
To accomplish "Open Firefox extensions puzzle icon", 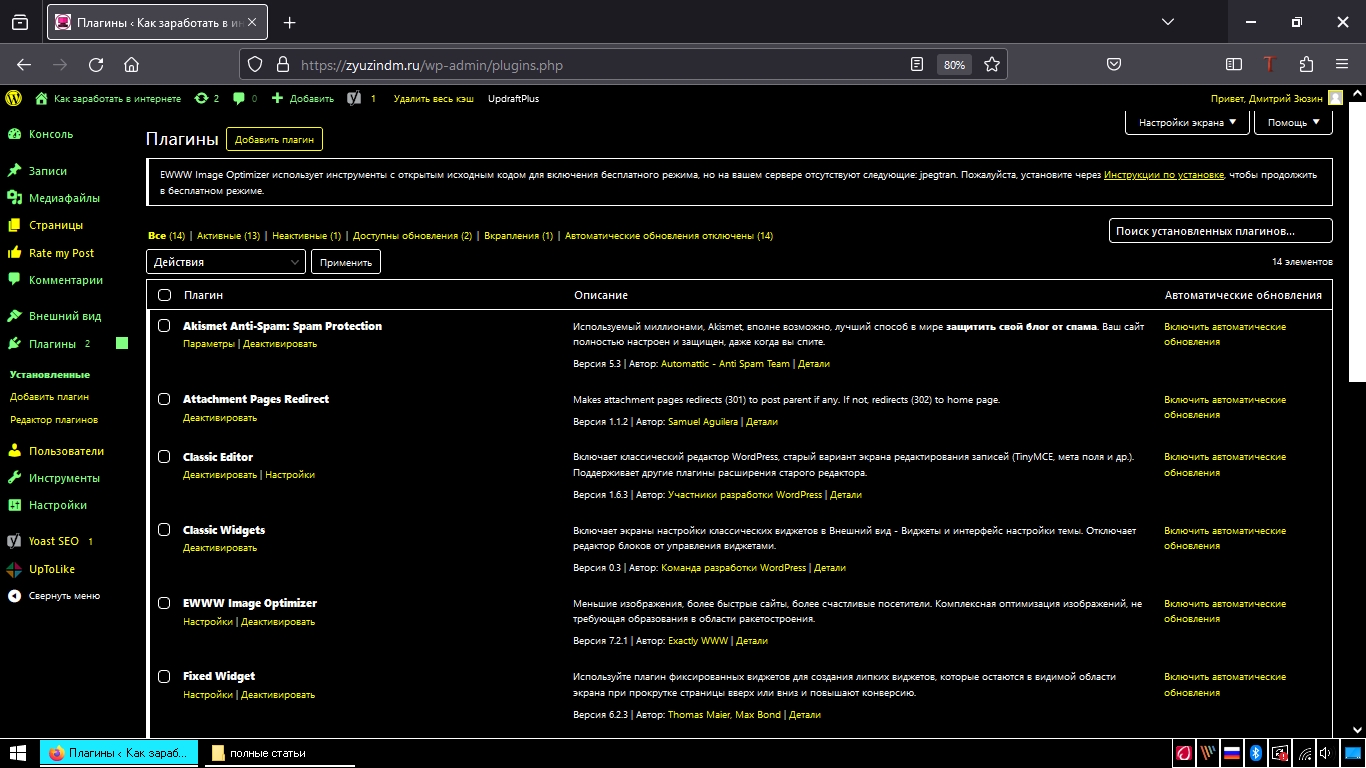I will [x=1306, y=64].
